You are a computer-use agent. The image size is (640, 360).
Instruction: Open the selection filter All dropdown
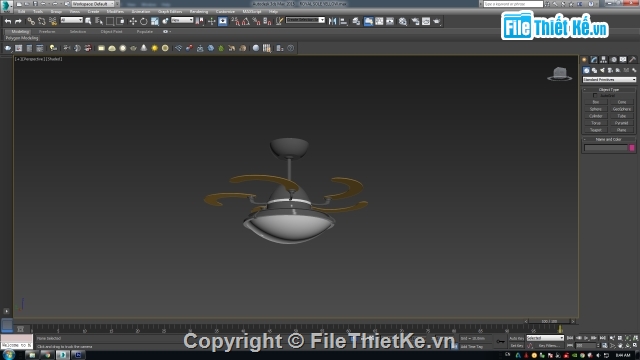tap(71, 20)
